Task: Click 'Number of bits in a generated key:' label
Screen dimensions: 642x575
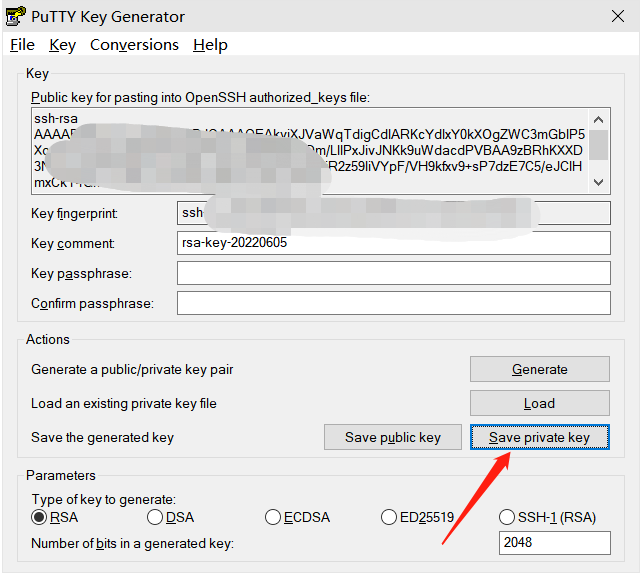Action: click(x=132, y=543)
